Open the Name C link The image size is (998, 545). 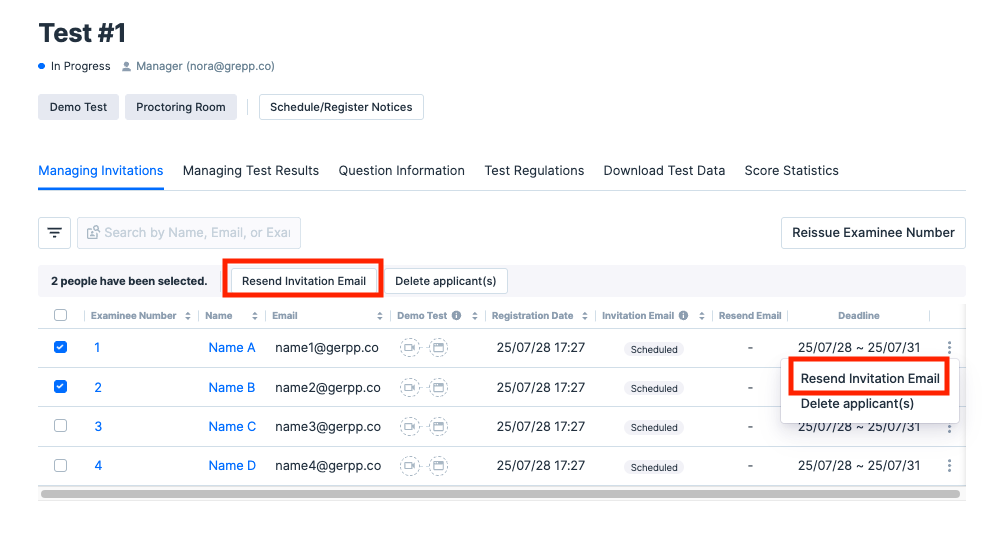pyautogui.click(x=232, y=427)
